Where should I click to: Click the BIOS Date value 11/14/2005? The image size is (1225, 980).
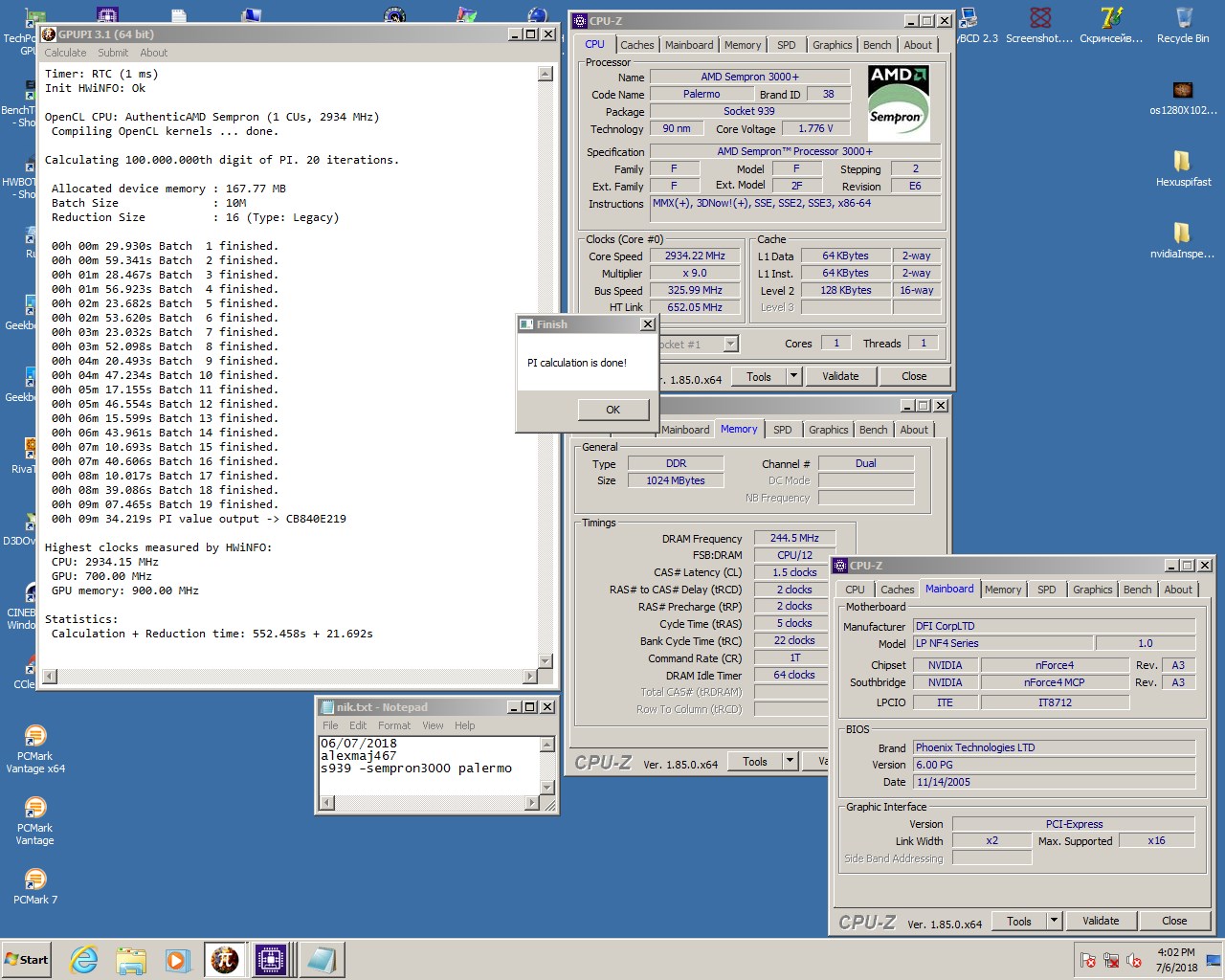1054,782
